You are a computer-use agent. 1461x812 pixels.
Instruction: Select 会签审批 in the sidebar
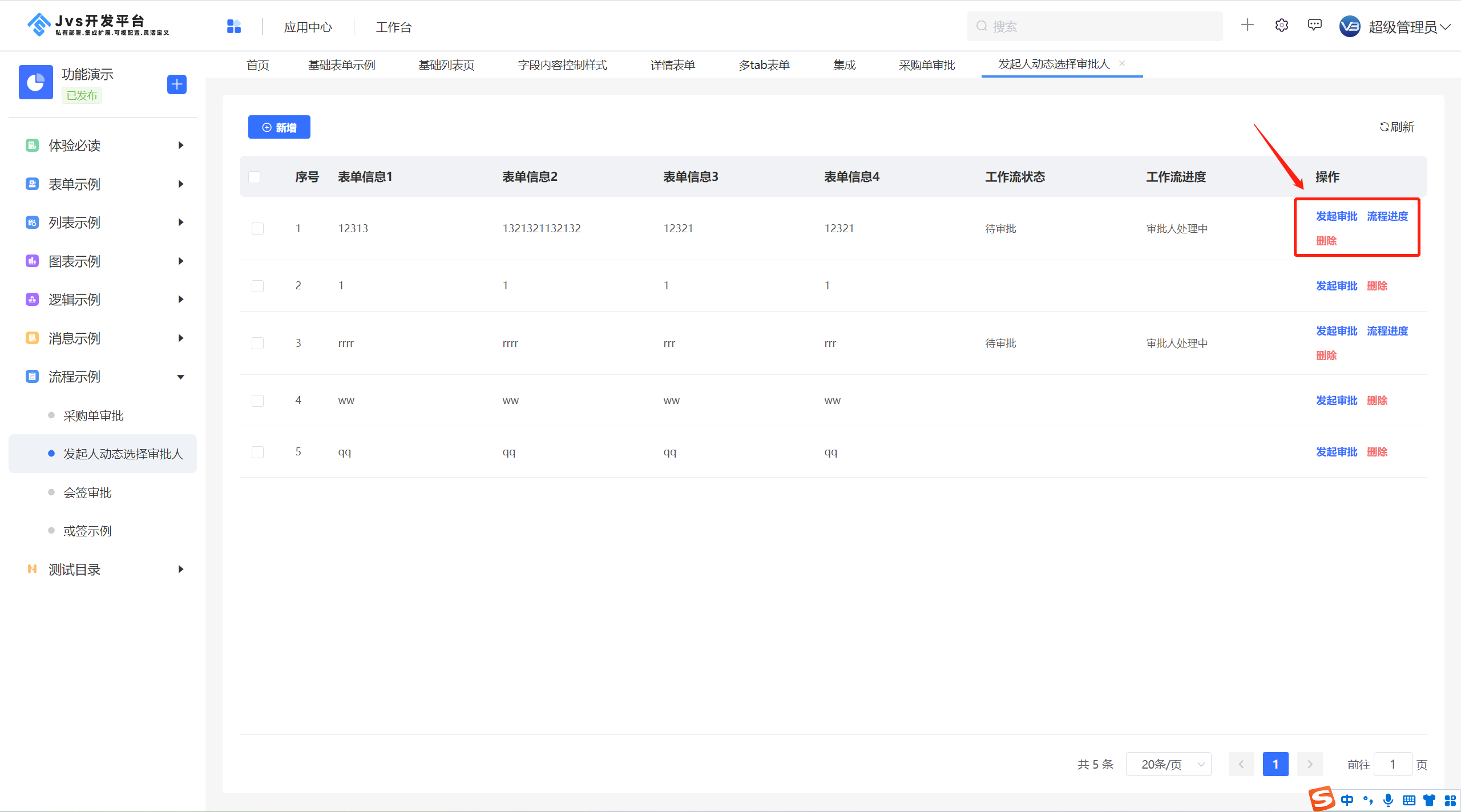(87, 492)
